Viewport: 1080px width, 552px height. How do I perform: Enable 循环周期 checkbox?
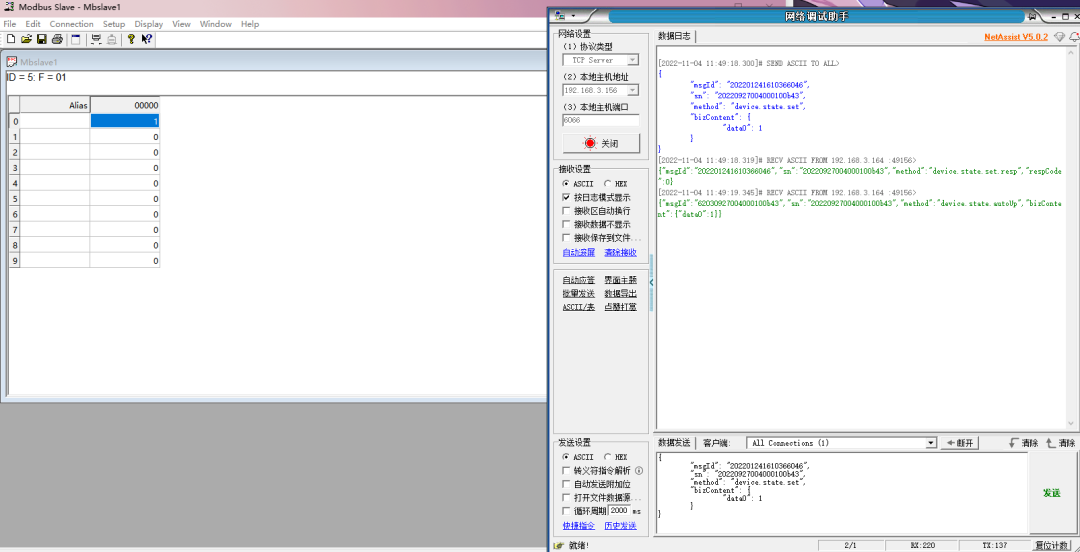[566, 511]
